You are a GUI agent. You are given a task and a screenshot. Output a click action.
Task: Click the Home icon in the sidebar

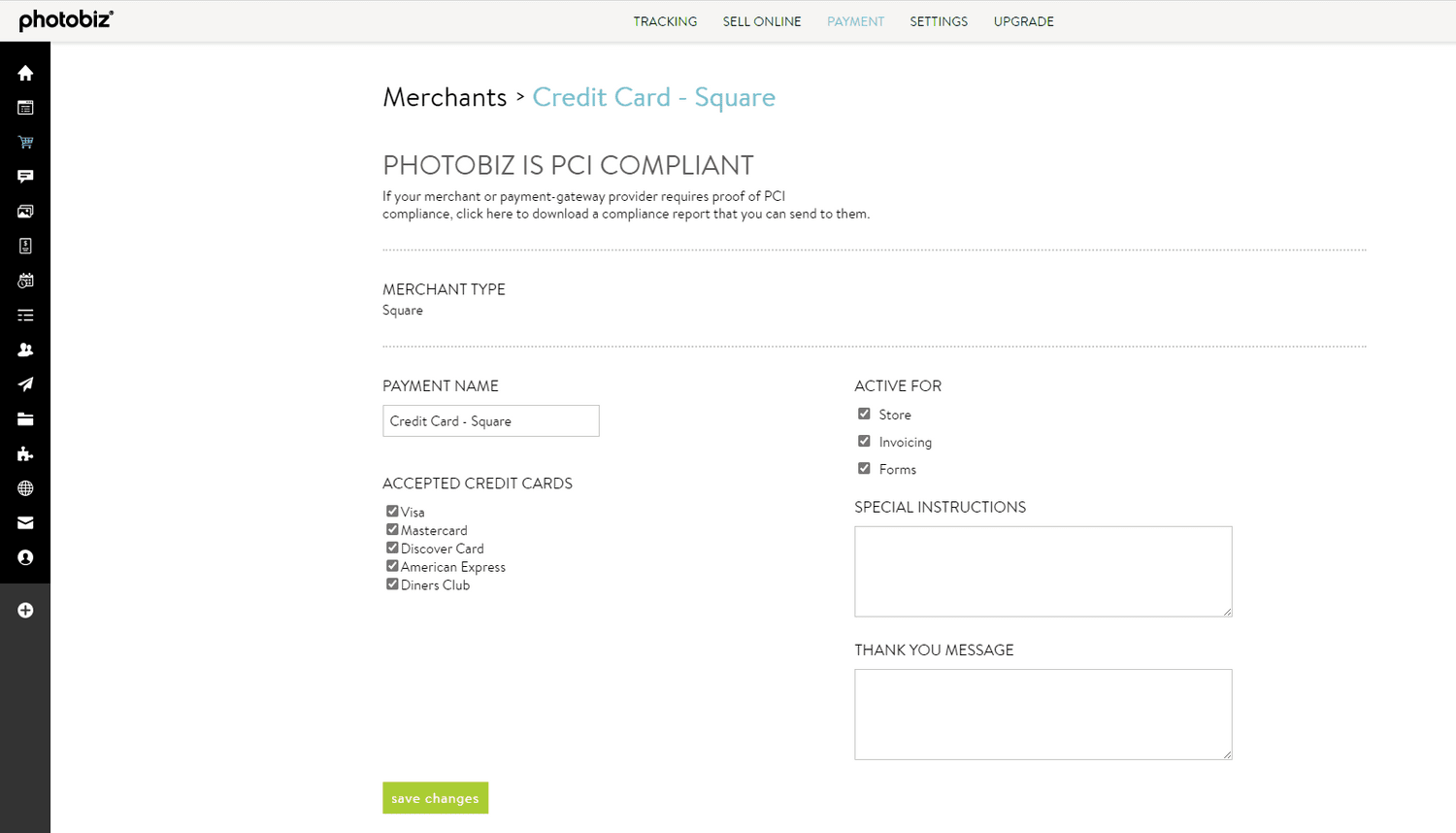pyautogui.click(x=25, y=72)
